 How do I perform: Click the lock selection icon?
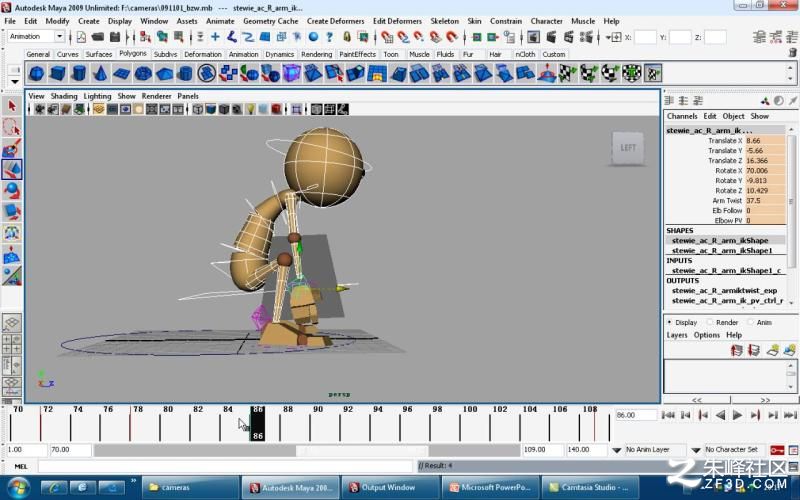(x=347, y=37)
